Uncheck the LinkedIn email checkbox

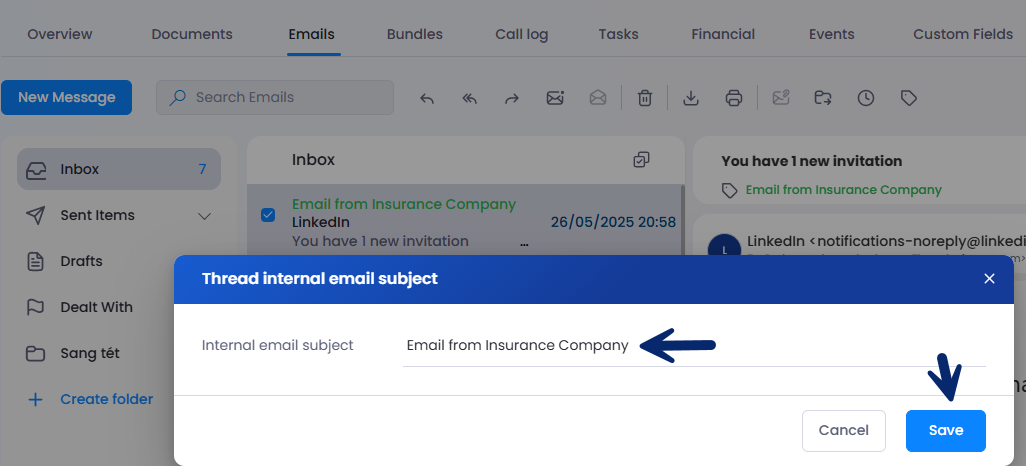(x=268, y=215)
